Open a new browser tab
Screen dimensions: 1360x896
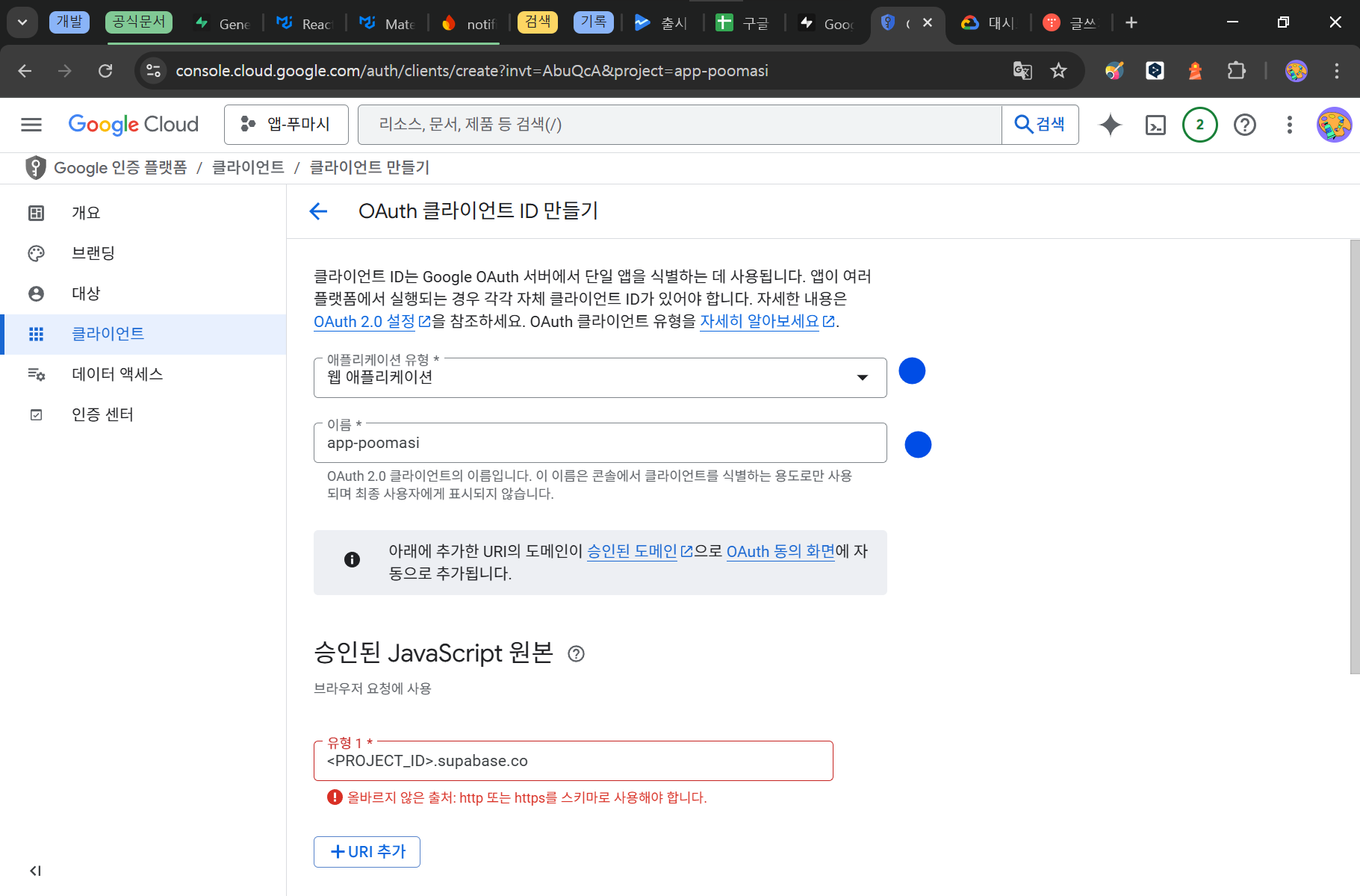pyautogui.click(x=1131, y=22)
